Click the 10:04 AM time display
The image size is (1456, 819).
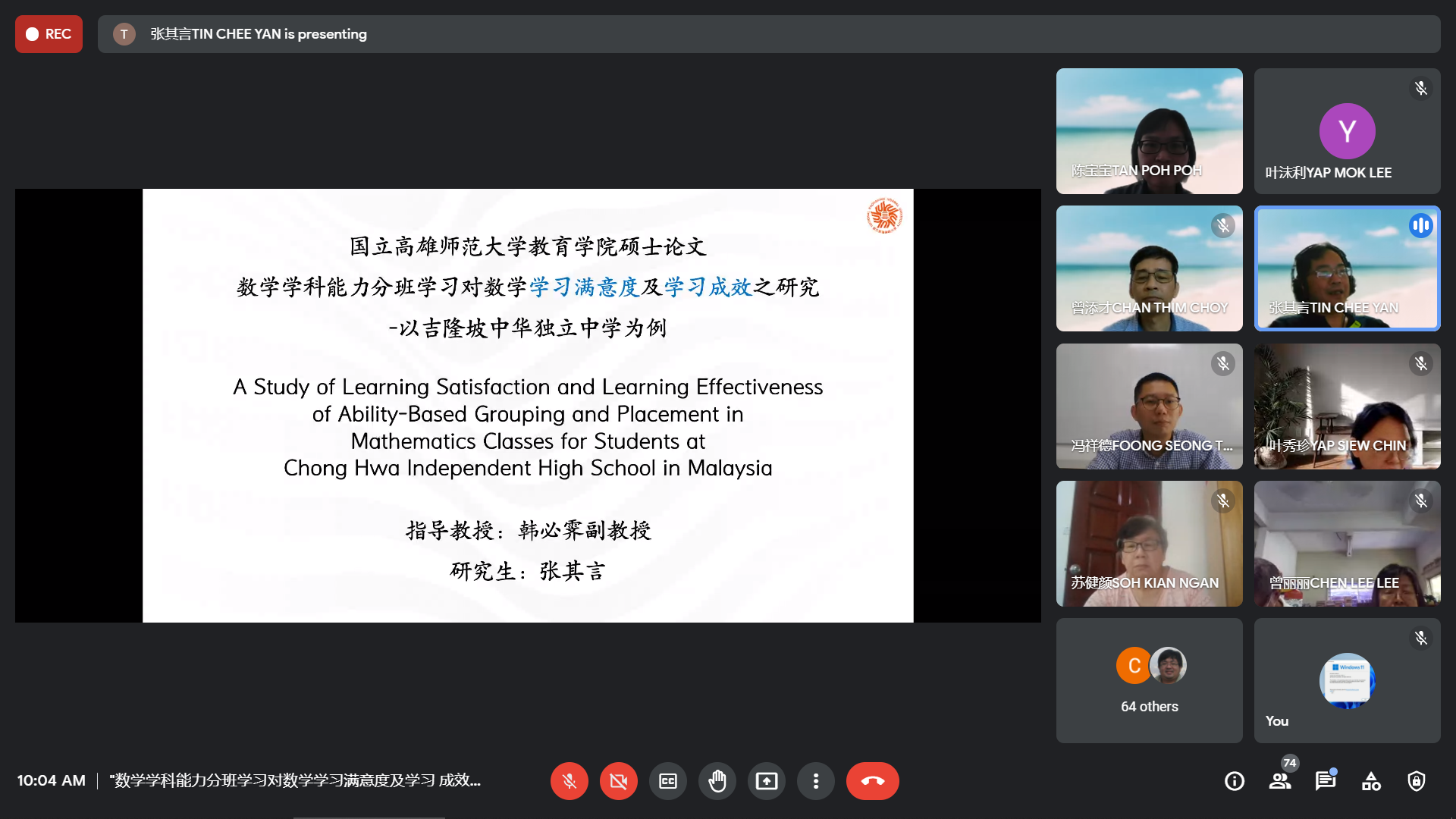pos(52,780)
